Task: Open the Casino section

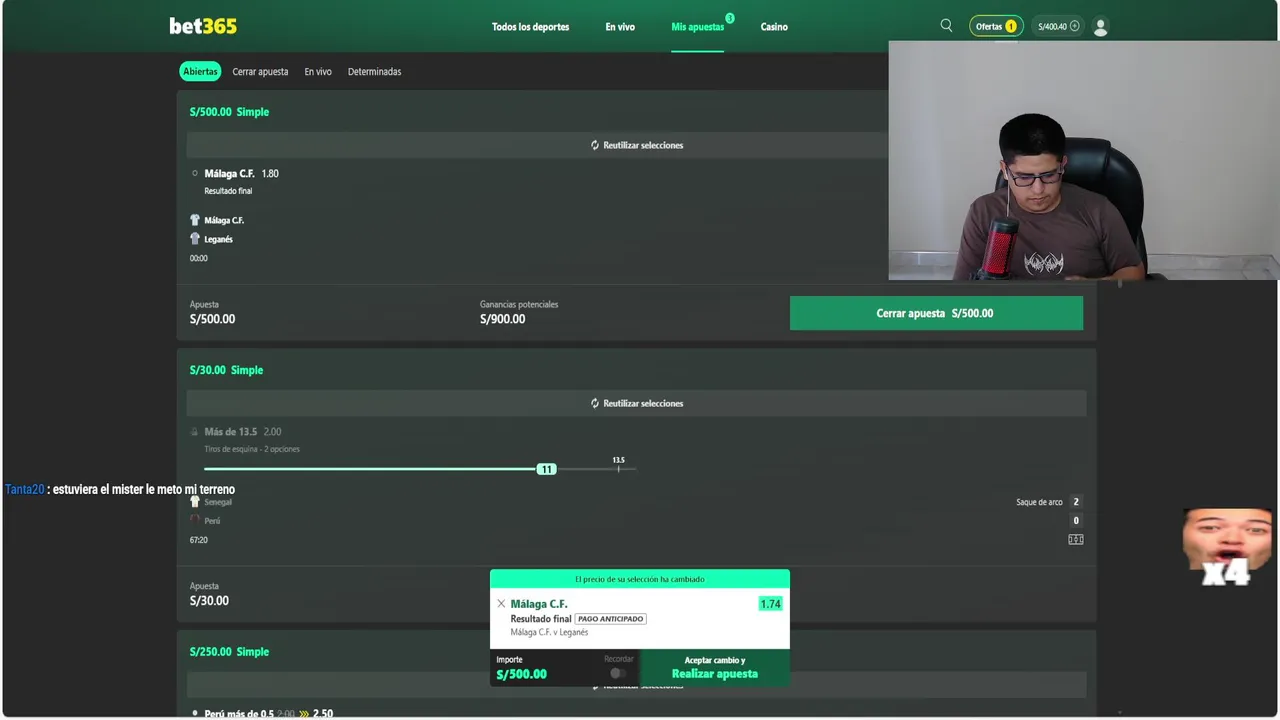Action: click(x=774, y=27)
